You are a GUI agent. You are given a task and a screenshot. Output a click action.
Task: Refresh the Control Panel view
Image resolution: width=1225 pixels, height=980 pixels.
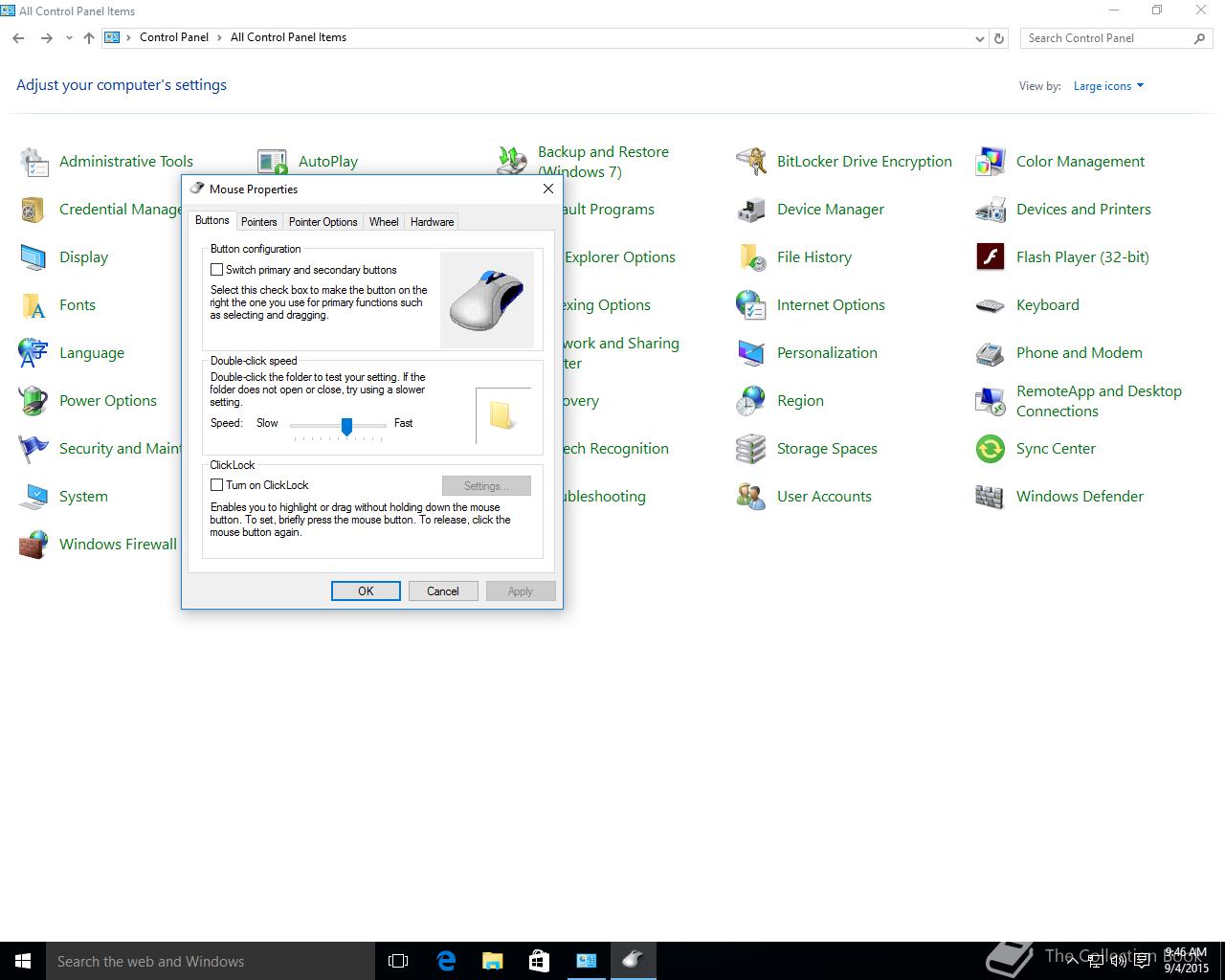999,38
